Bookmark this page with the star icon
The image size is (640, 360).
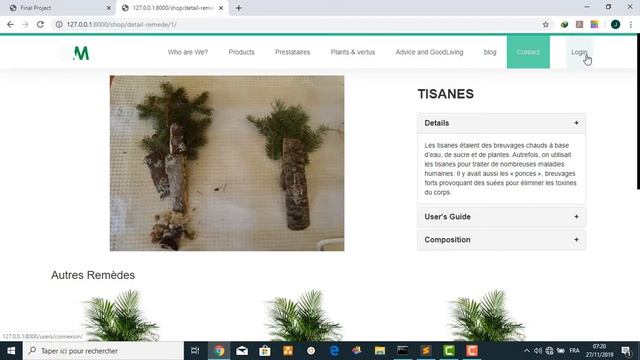pos(545,24)
